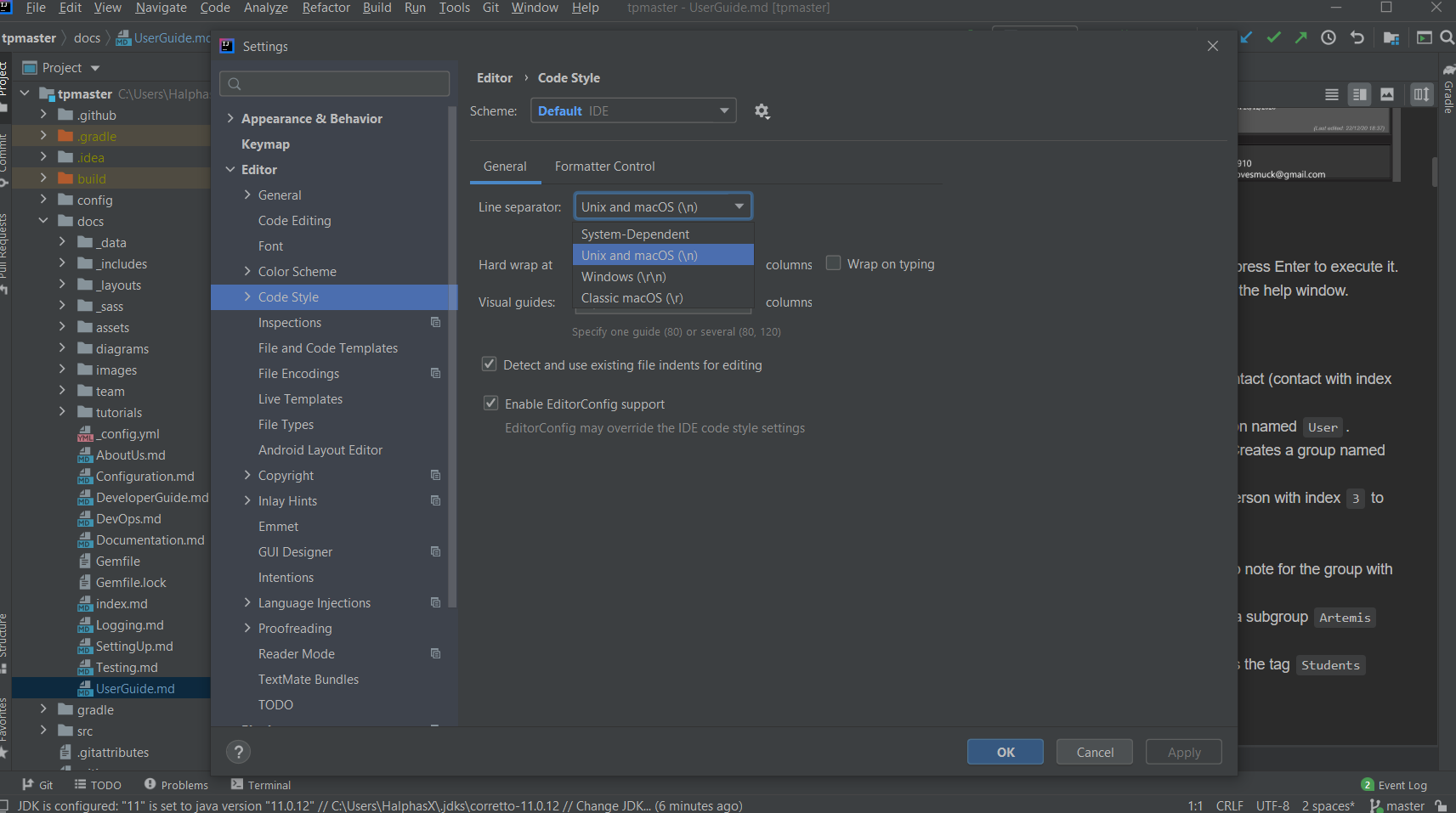Click the master branch widget in status bar

pyautogui.click(x=1397, y=805)
